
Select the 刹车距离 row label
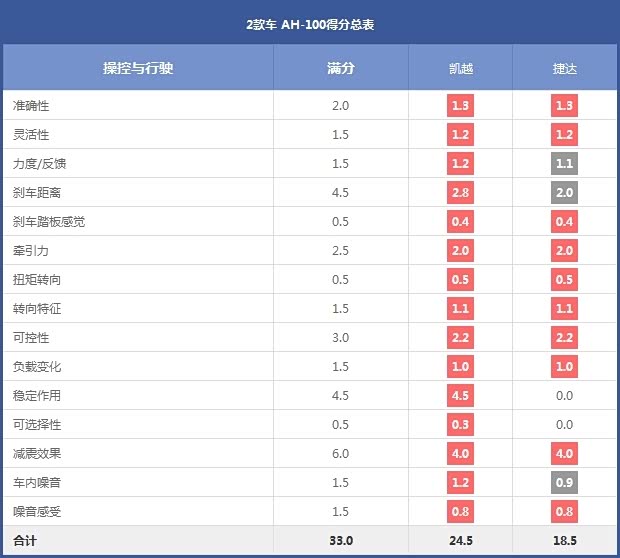[x=38, y=192]
